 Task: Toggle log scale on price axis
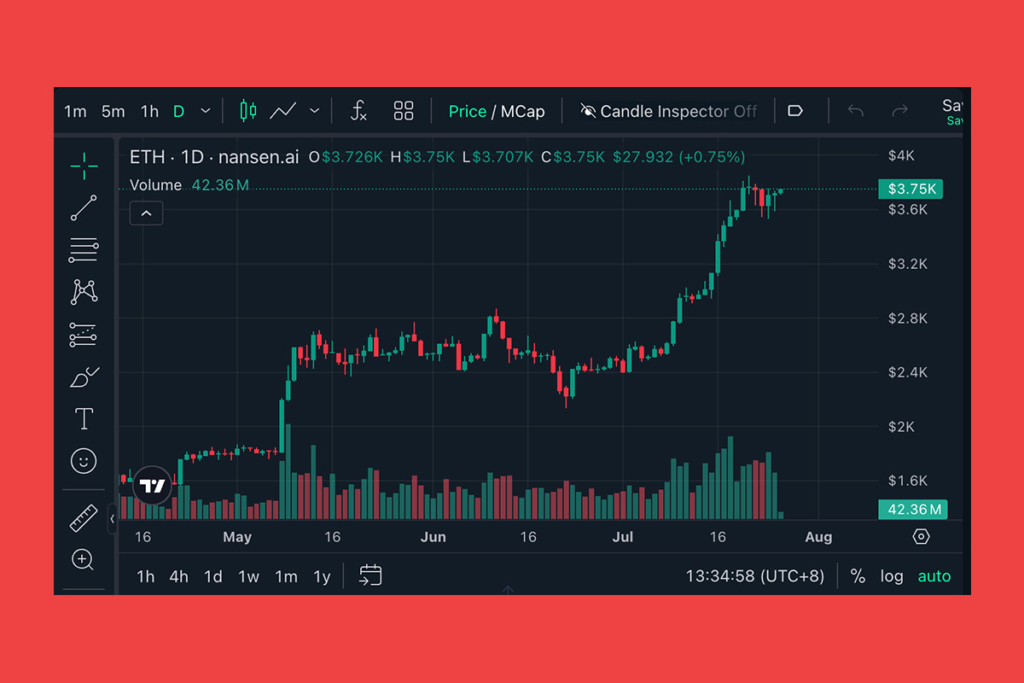pos(891,576)
